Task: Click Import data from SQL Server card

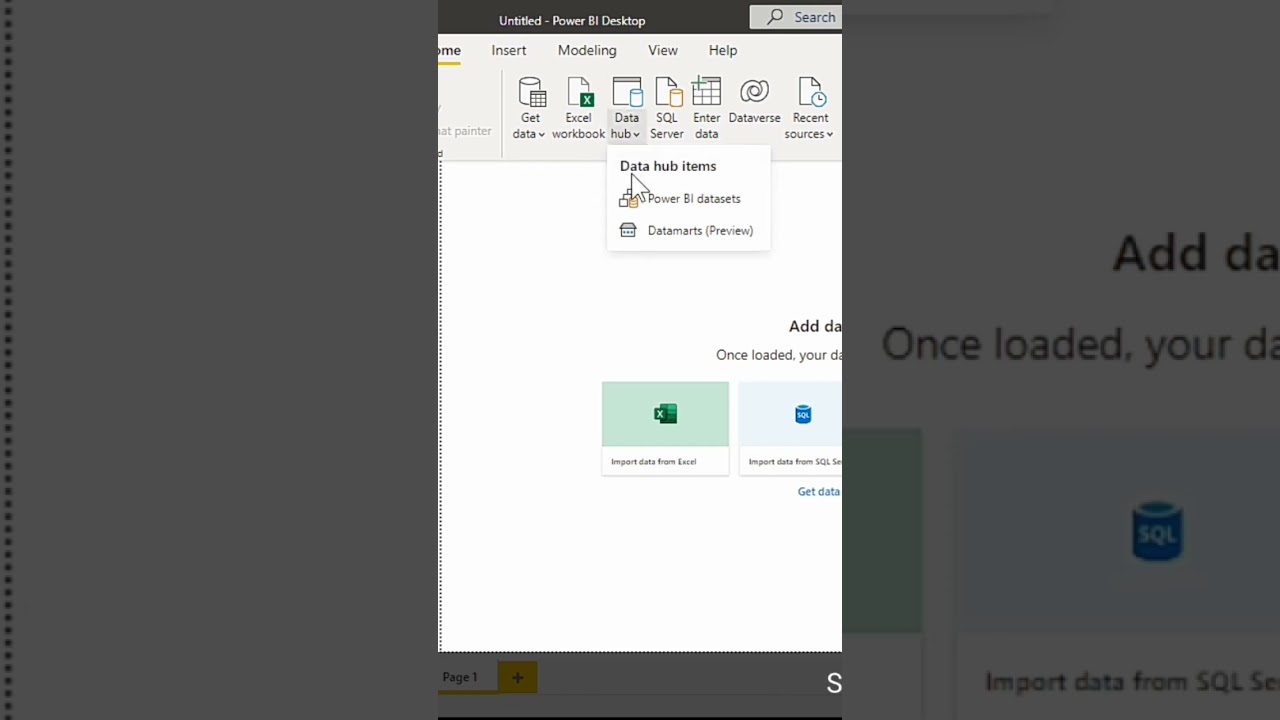Action: point(790,428)
